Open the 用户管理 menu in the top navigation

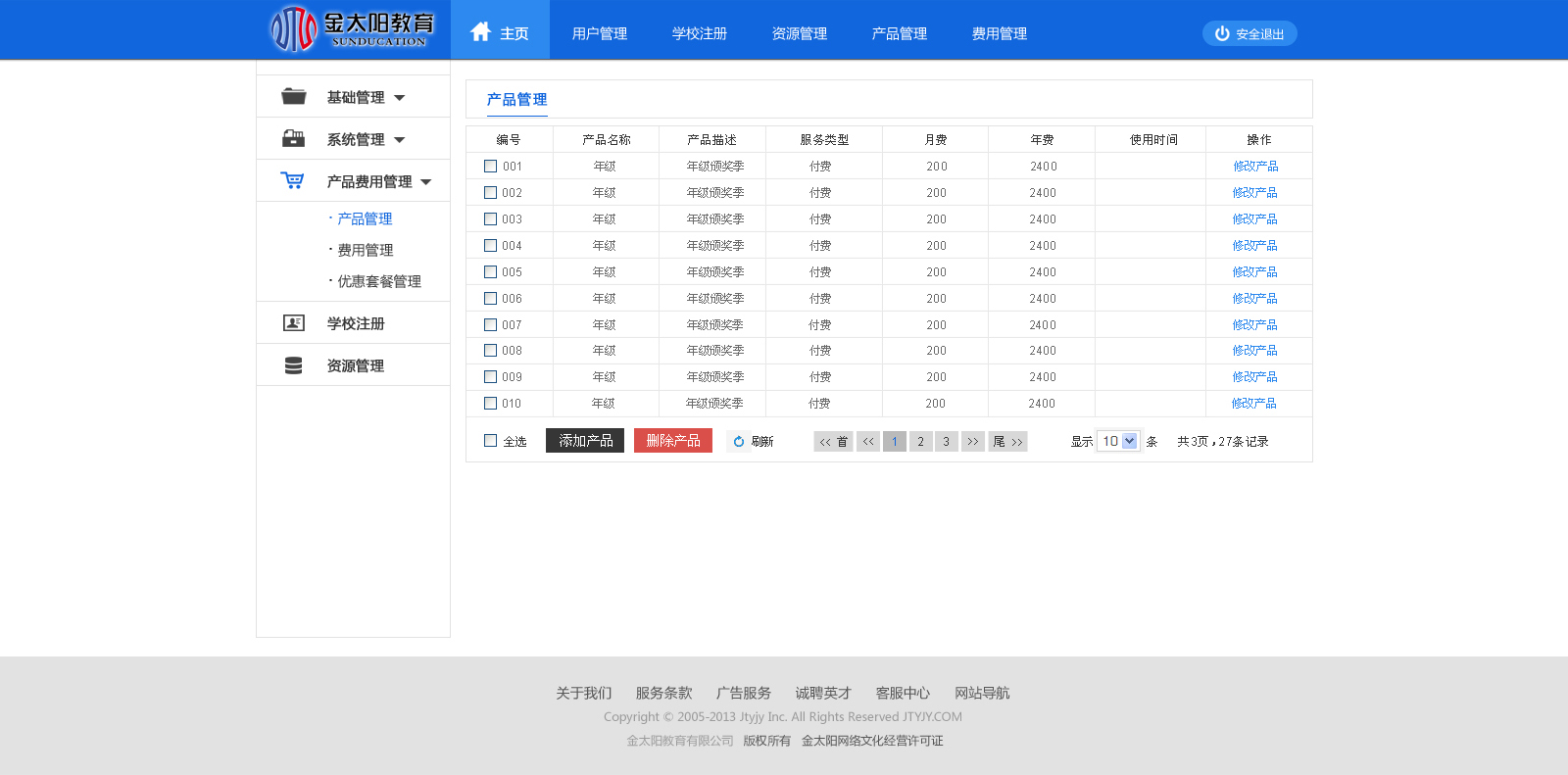(600, 33)
